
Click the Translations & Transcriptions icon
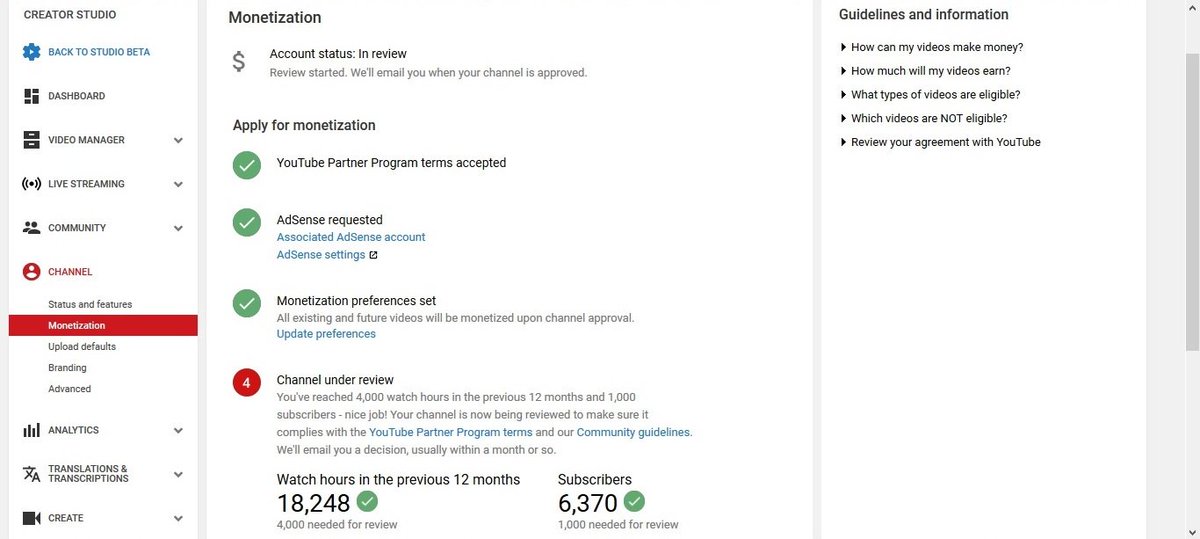click(x=31, y=474)
